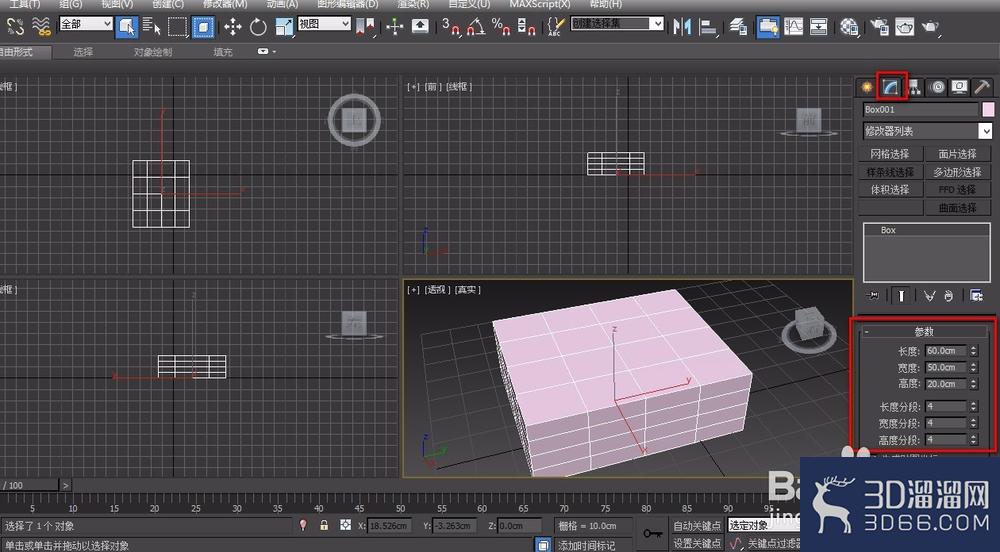
Task: Click the Unlink Selection chain icon
Action: [15, 26]
